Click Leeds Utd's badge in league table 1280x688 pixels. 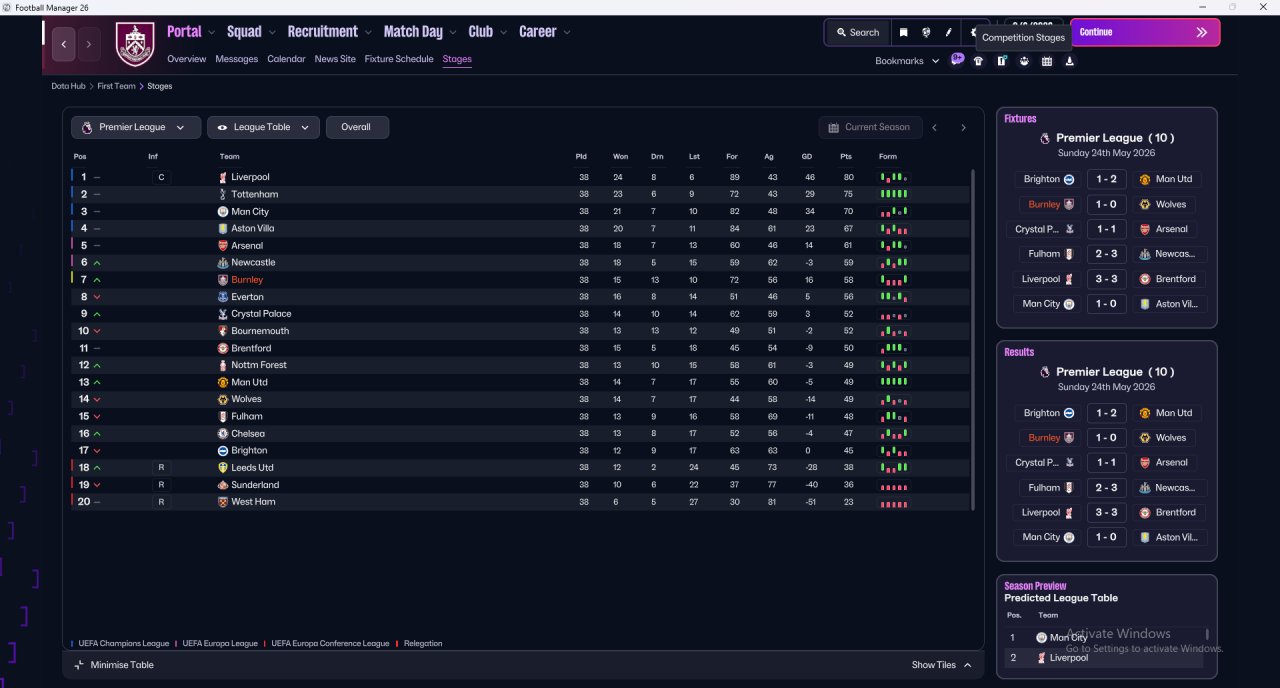[x=223, y=467]
